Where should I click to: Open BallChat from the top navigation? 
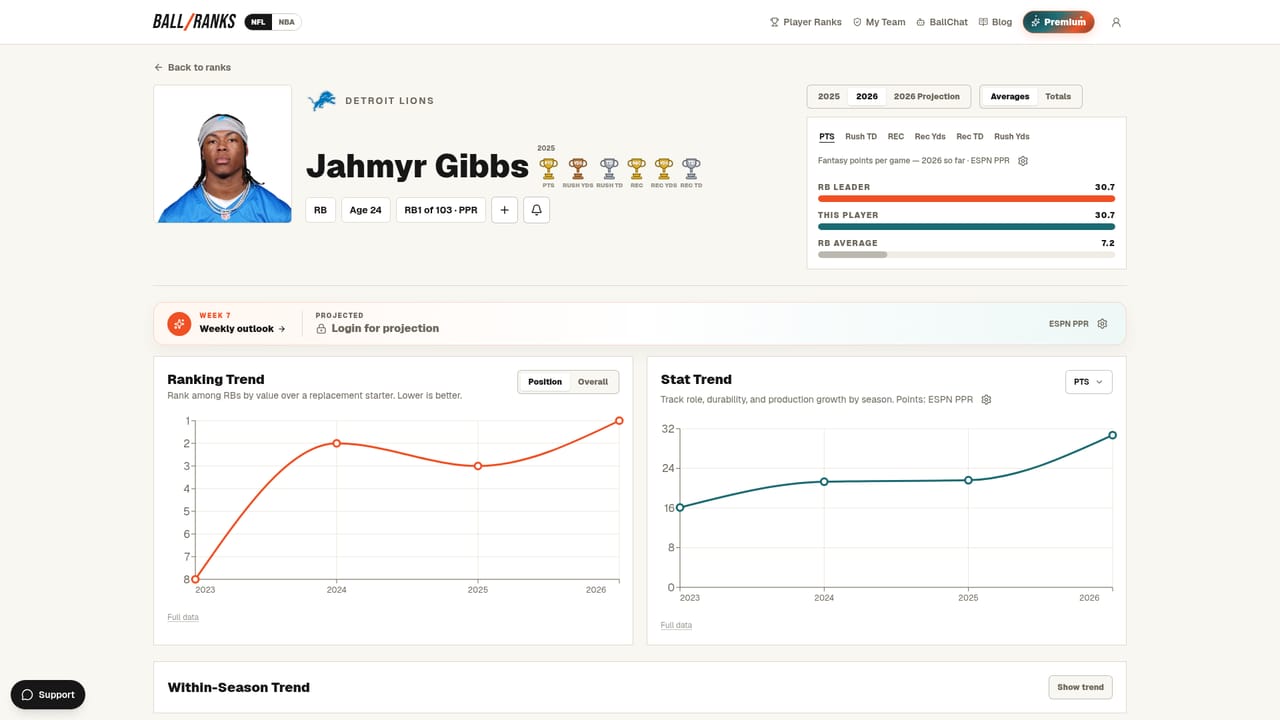pos(942,22)
